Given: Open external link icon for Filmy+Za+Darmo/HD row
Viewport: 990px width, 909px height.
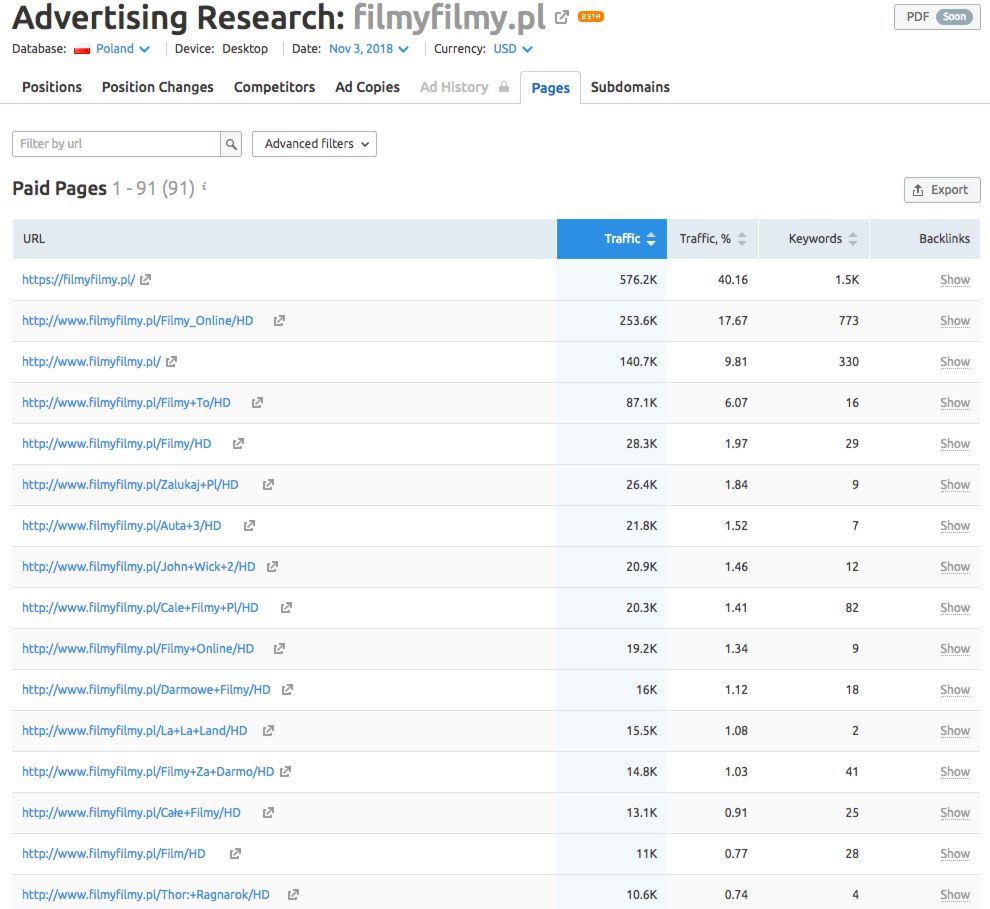Looking at the screenshot, I should click(285, 772).
